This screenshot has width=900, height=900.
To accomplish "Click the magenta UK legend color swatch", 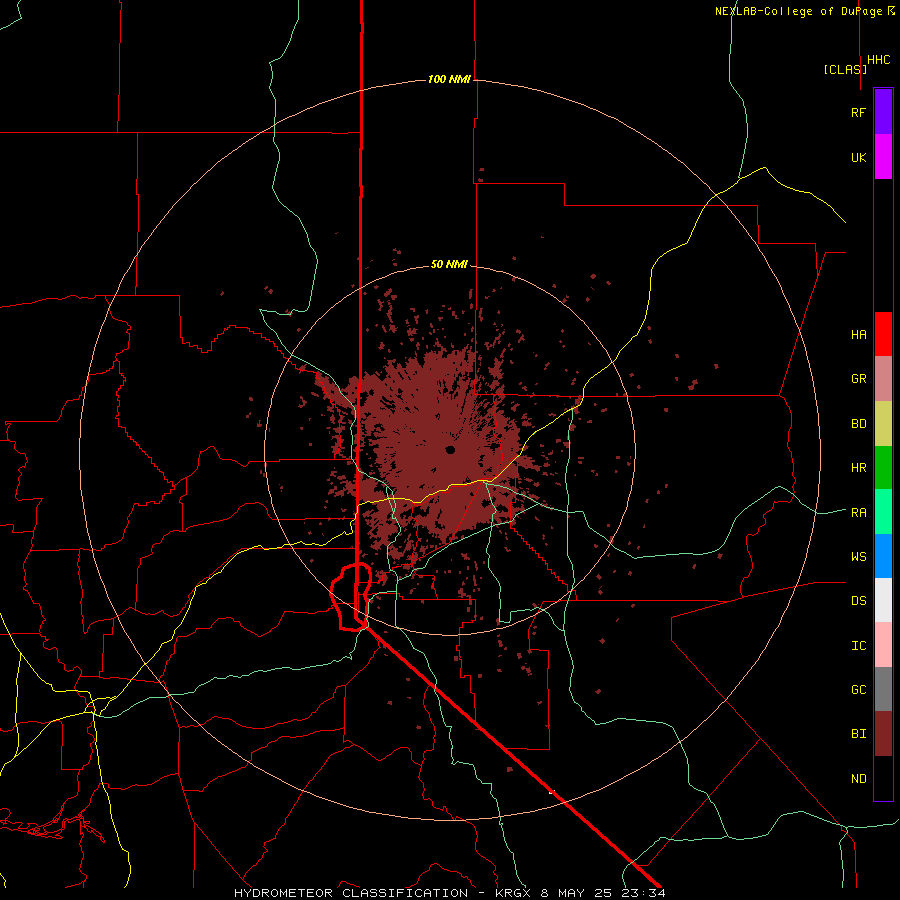I will [x=883, y=157].
